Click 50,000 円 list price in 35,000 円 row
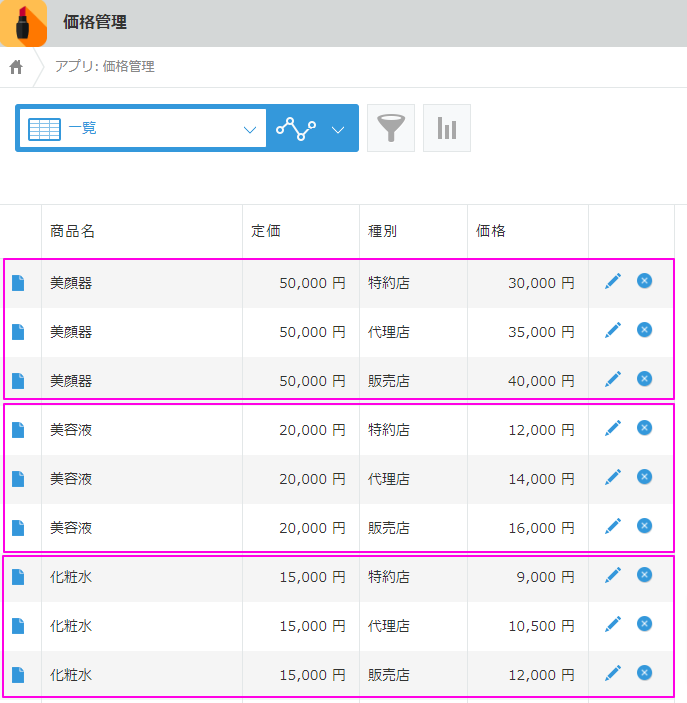The image size is (687, 703). (x=313, y=332)
